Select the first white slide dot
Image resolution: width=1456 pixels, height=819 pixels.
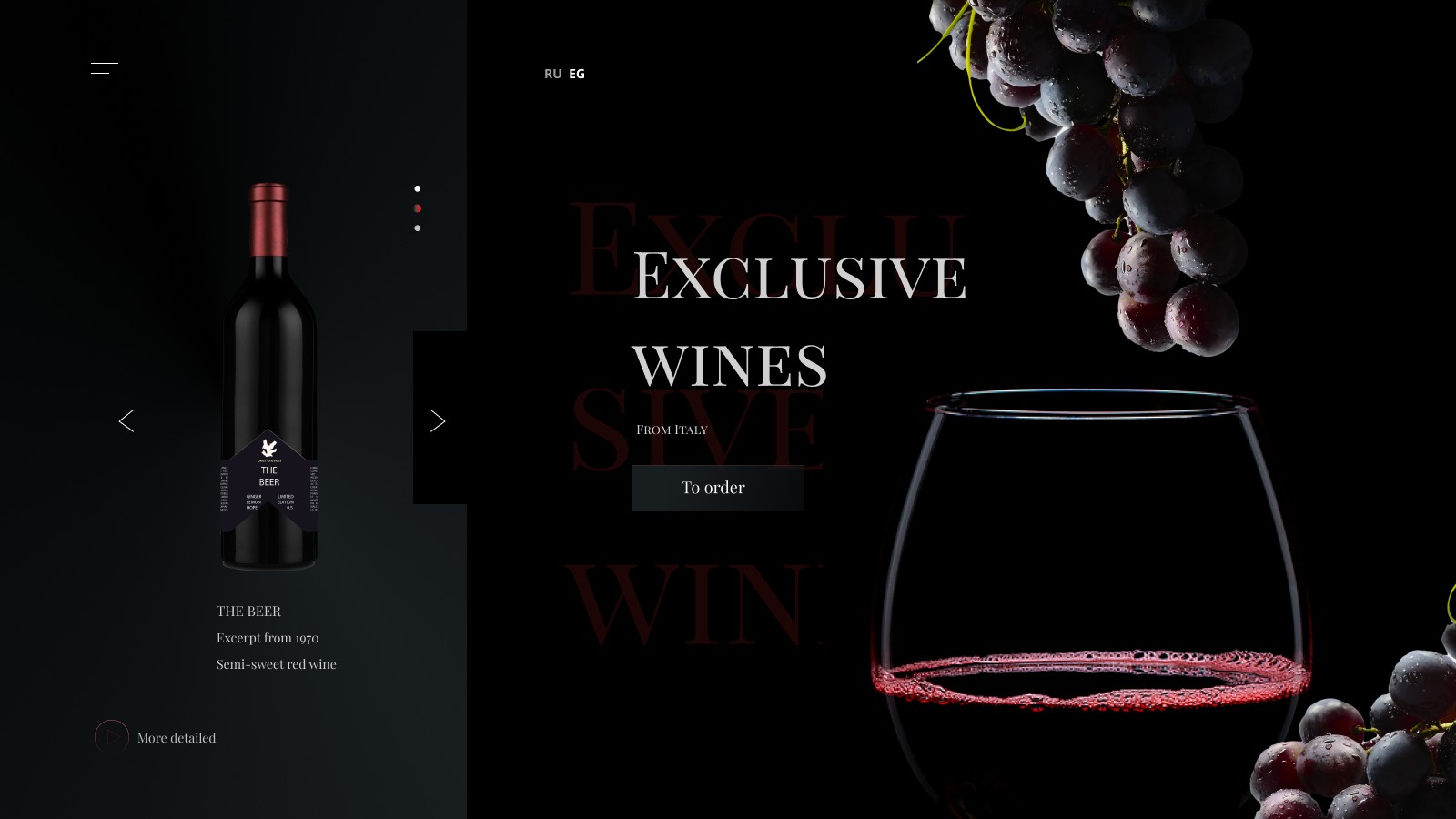coord(418,188)
